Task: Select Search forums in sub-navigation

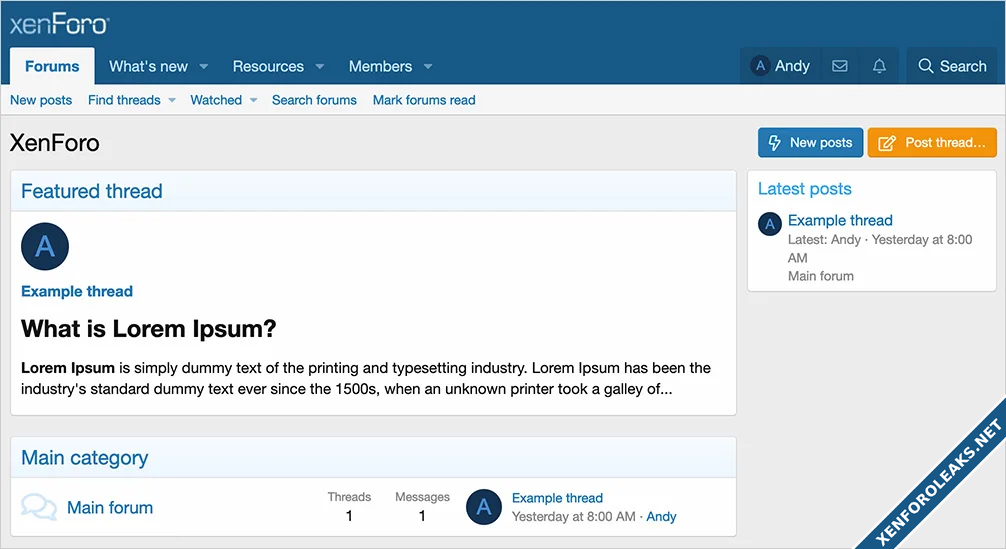Action: [x=314, y=100]
